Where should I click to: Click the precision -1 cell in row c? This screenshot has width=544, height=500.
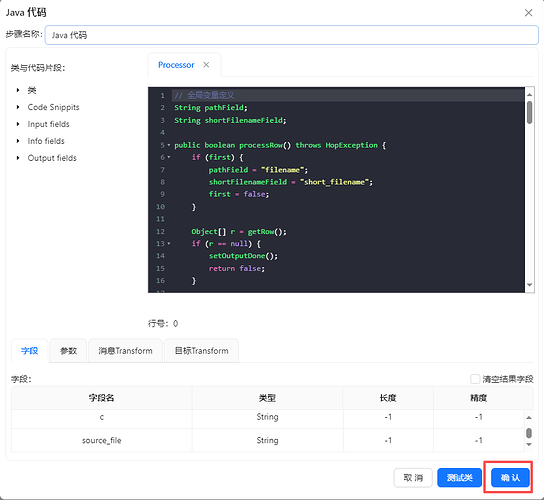pos(479,417)
